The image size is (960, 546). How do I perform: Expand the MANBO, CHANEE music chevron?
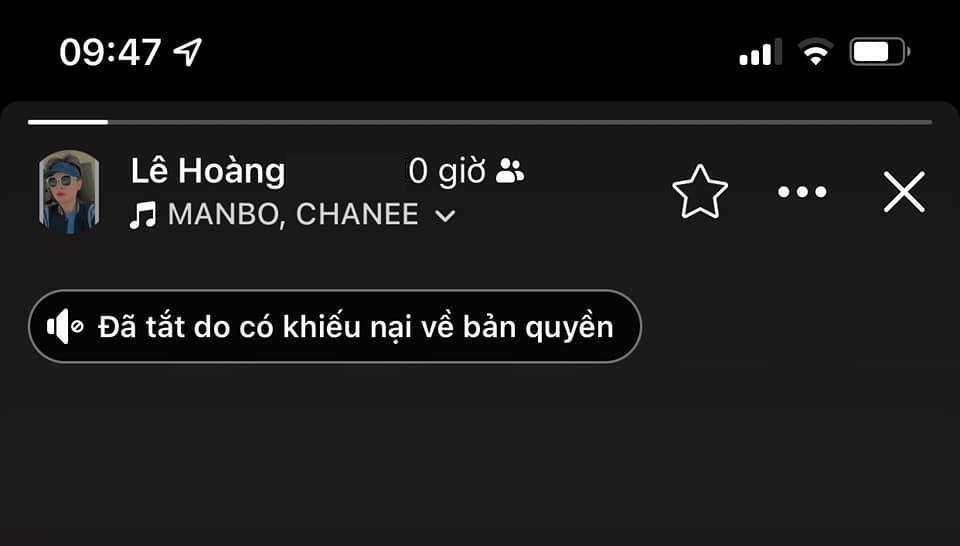click(x=445, y=216)
